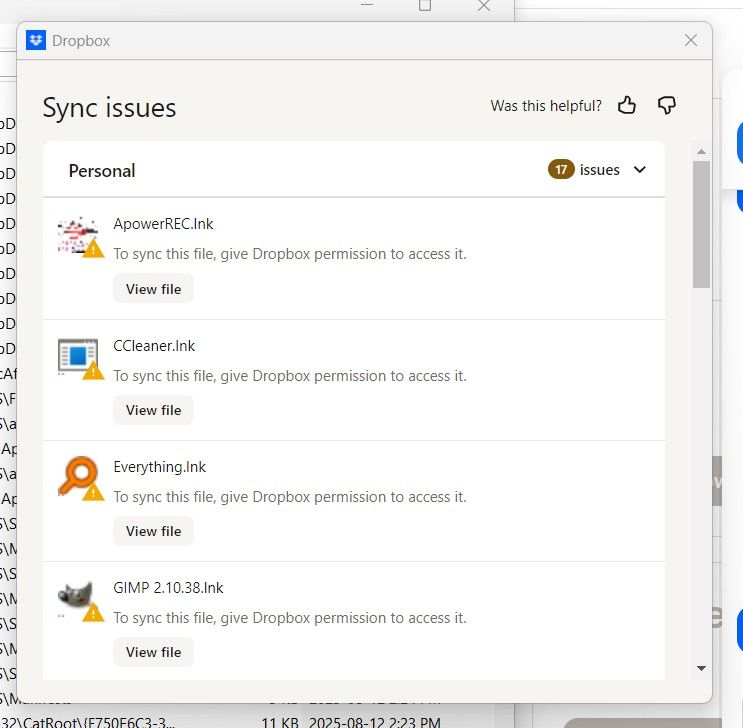Screen dimensions: 743x728
Task: Close the Dropbox Sync issues dialog
Action: pos(690,40)
